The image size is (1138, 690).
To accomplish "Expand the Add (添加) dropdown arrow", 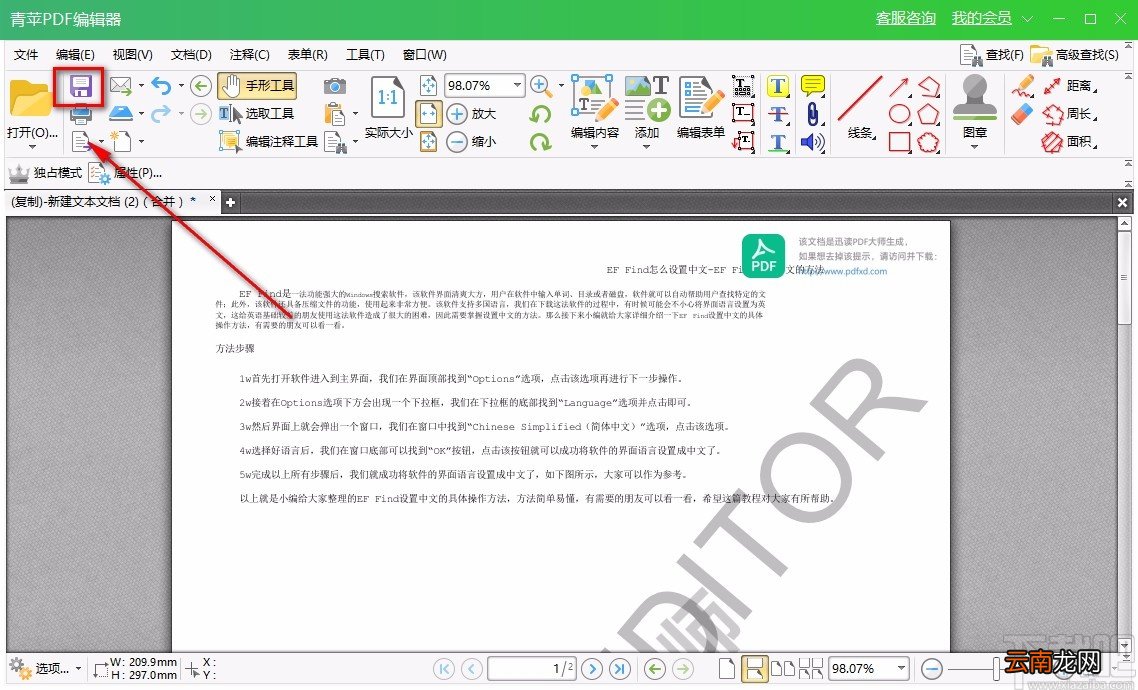I will [x=647, y=147].
